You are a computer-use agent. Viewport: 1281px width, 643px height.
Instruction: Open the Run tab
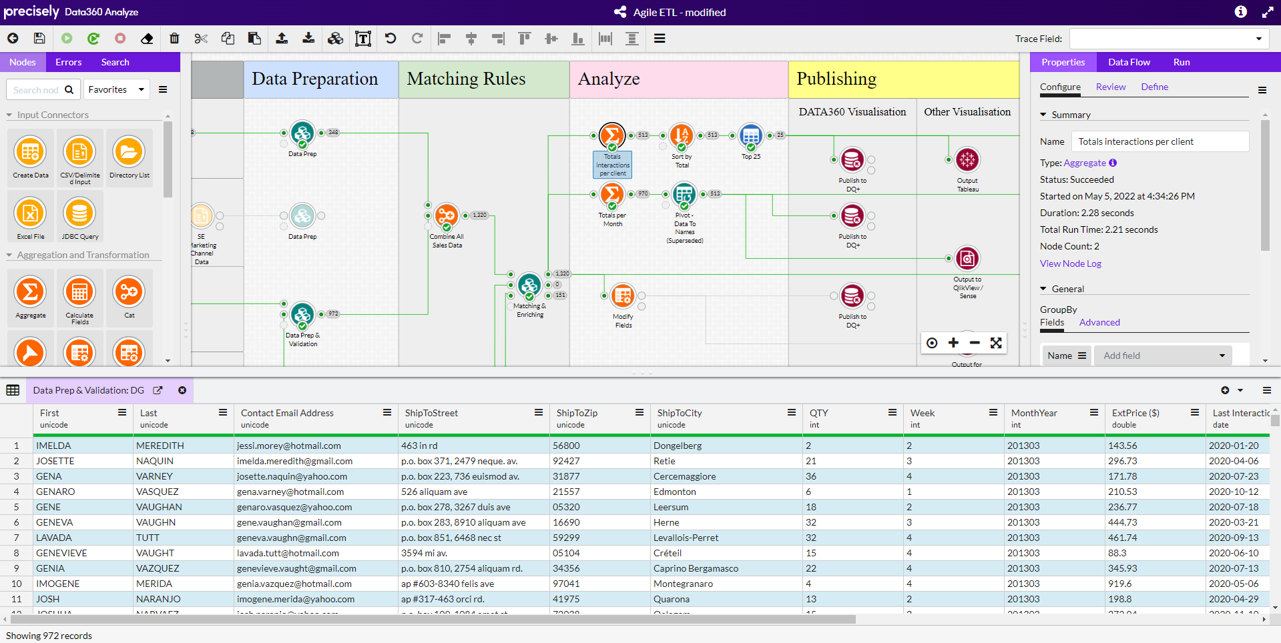(x=1181, y=62)
